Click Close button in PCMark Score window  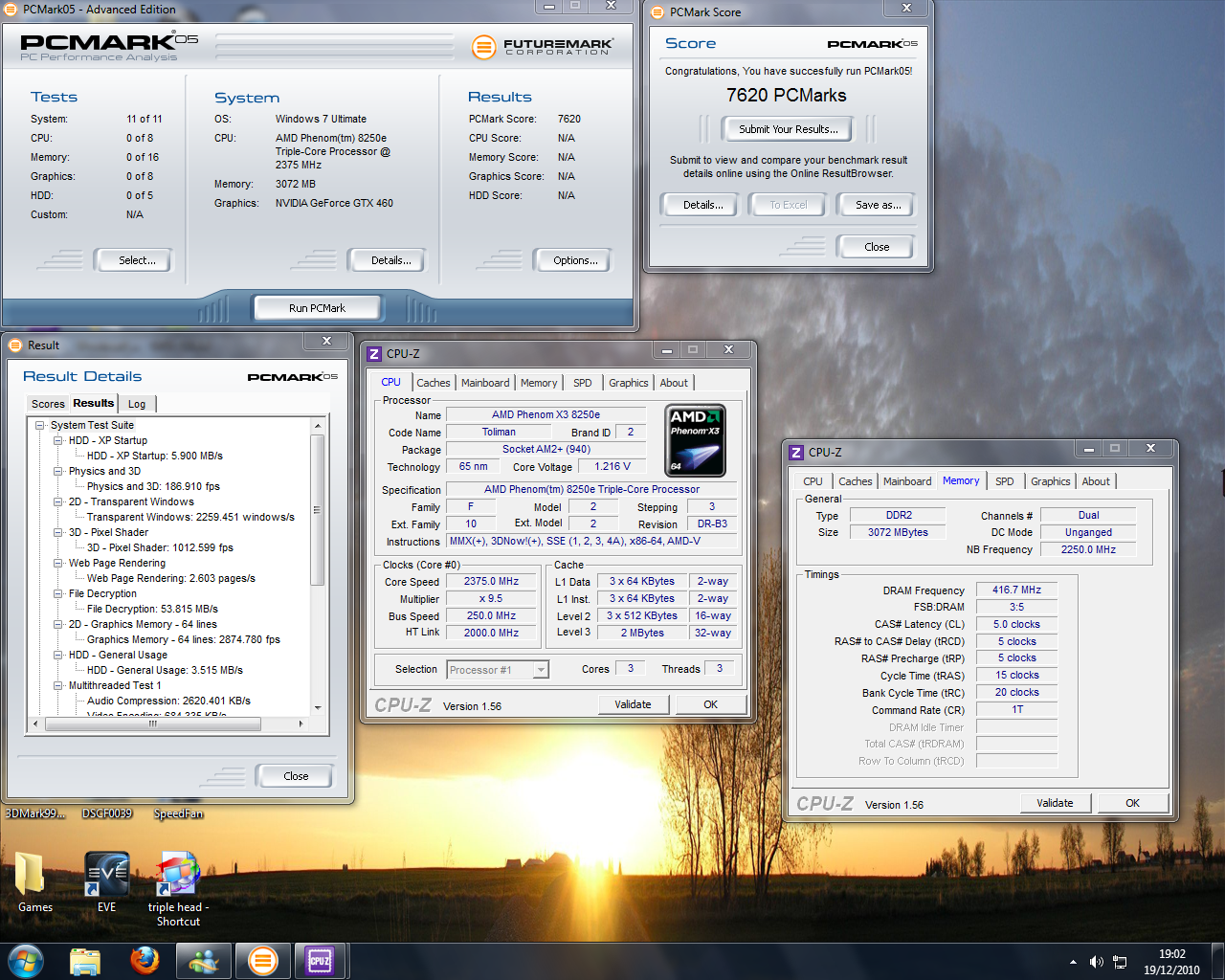coord(877,247)
